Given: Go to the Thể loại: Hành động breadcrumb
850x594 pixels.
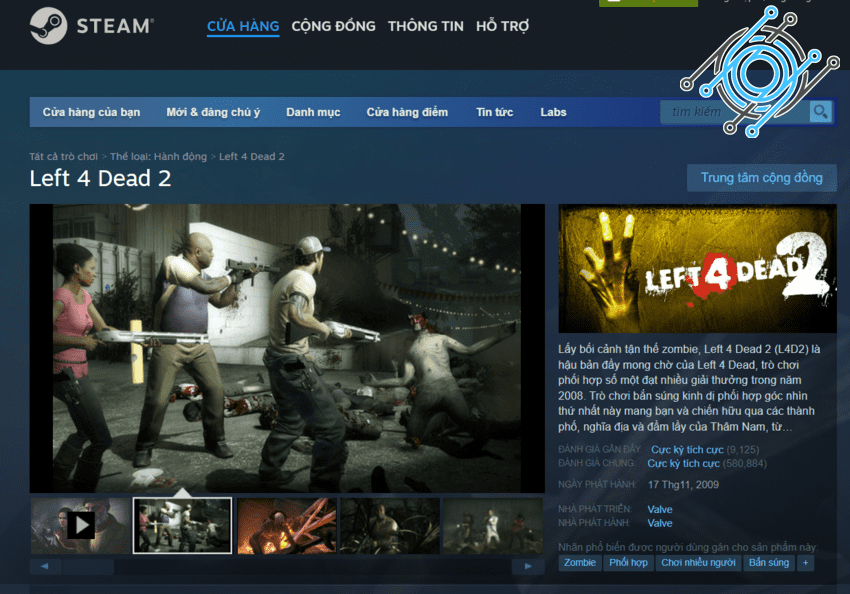Looking at the screenshot, I should [x=158, y=157].
